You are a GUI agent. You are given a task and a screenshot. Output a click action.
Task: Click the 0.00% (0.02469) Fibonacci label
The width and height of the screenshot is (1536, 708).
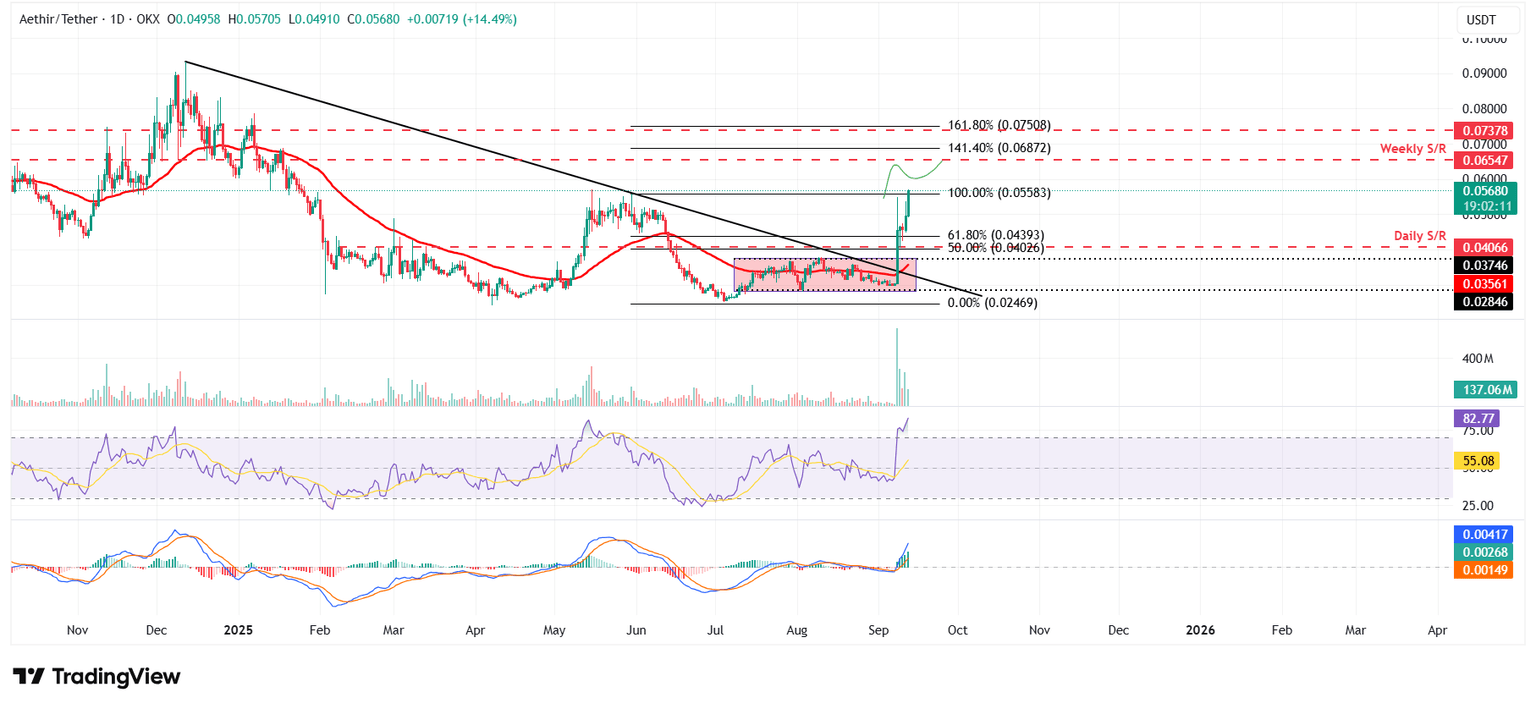click(x=993, y=302)
